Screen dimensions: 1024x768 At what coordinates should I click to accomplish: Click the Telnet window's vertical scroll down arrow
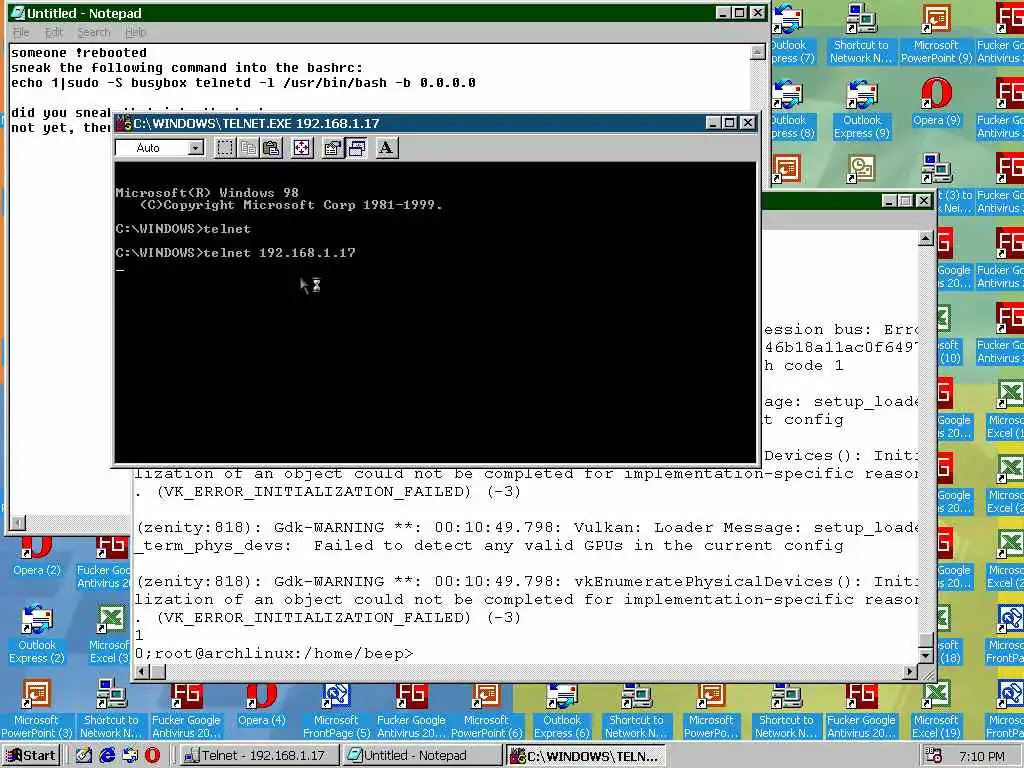pyautogui.click(x=925, y=655)
